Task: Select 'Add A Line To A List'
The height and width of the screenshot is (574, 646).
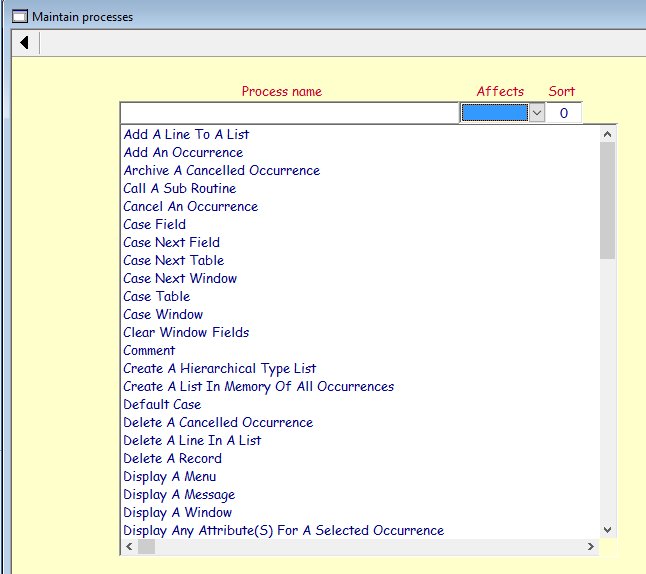Action: tap(186, 134)
